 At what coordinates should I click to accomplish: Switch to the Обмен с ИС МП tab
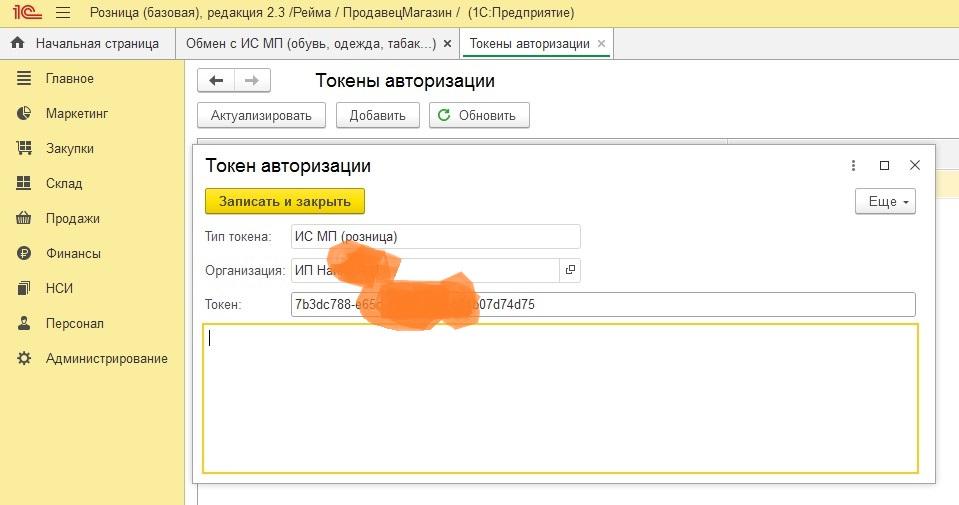point(310,44)
